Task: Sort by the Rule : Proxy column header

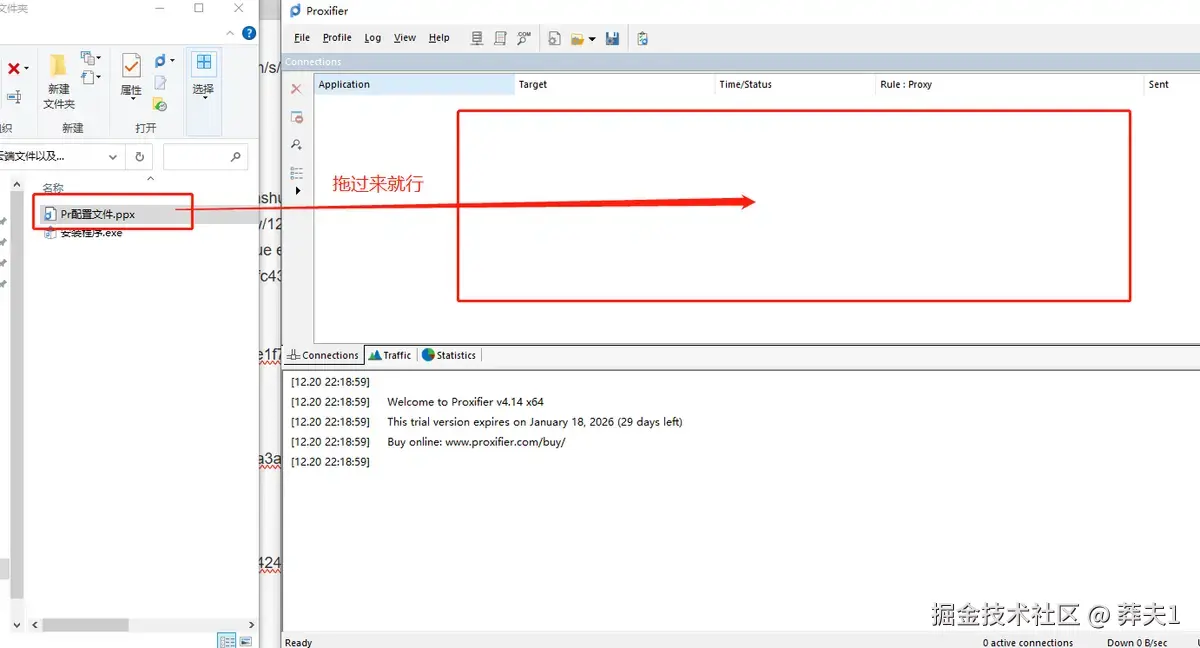Action: (1009, 85)
